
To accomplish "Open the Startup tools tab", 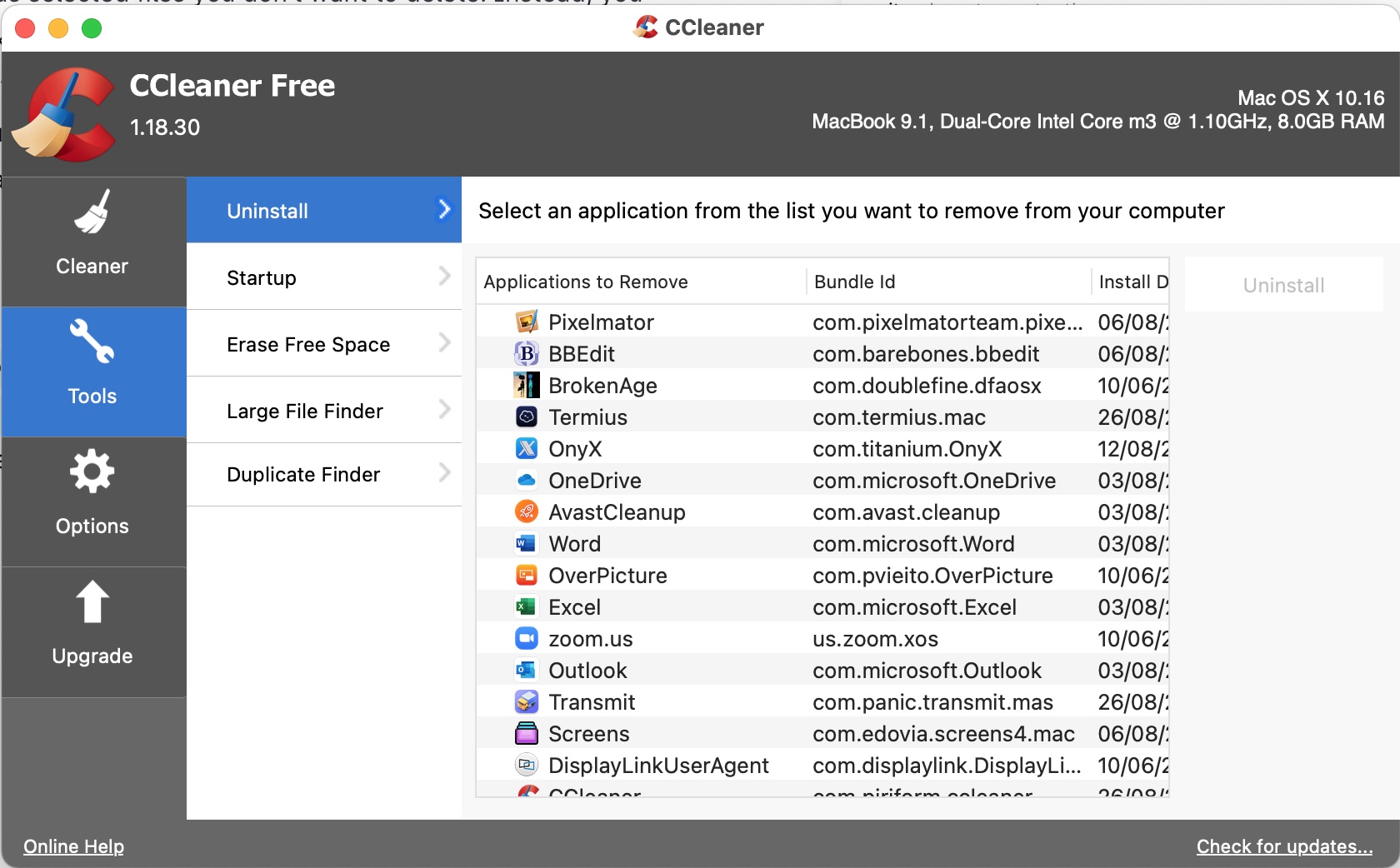I will 324,277.
